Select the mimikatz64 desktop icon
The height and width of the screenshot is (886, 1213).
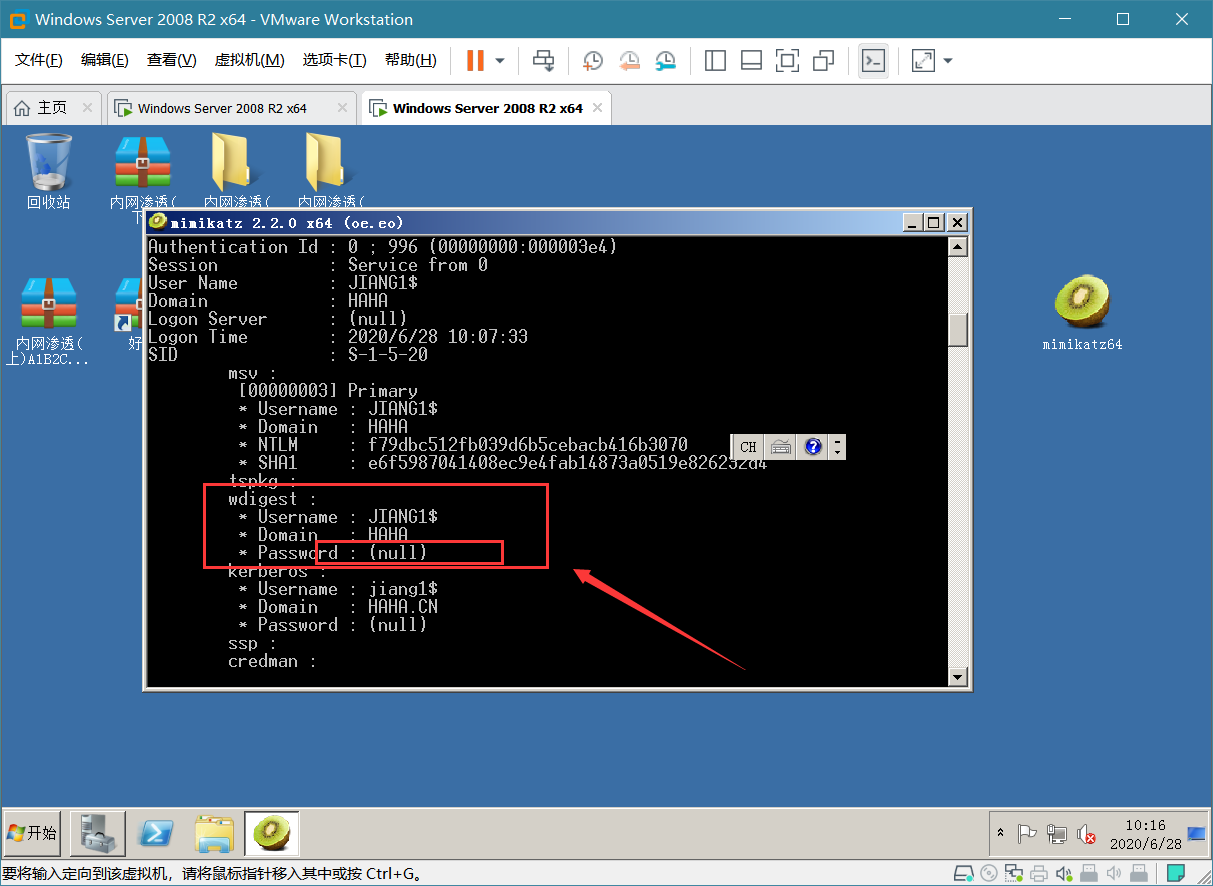click(1082, 313)
